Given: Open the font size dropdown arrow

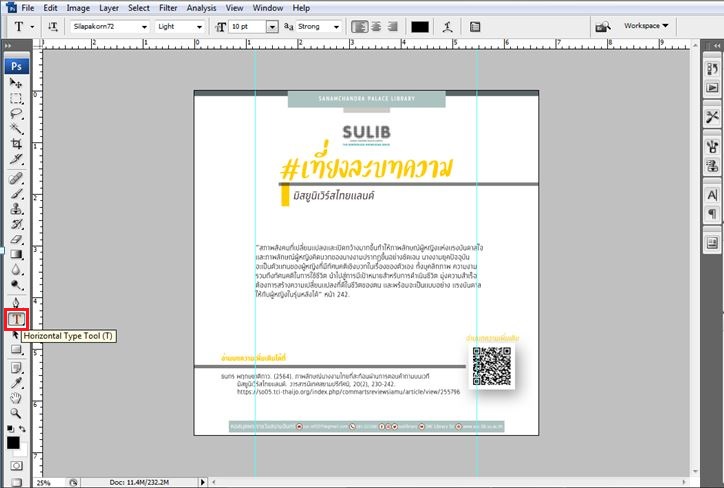Looking at the screenshot, I should (272, 27).
